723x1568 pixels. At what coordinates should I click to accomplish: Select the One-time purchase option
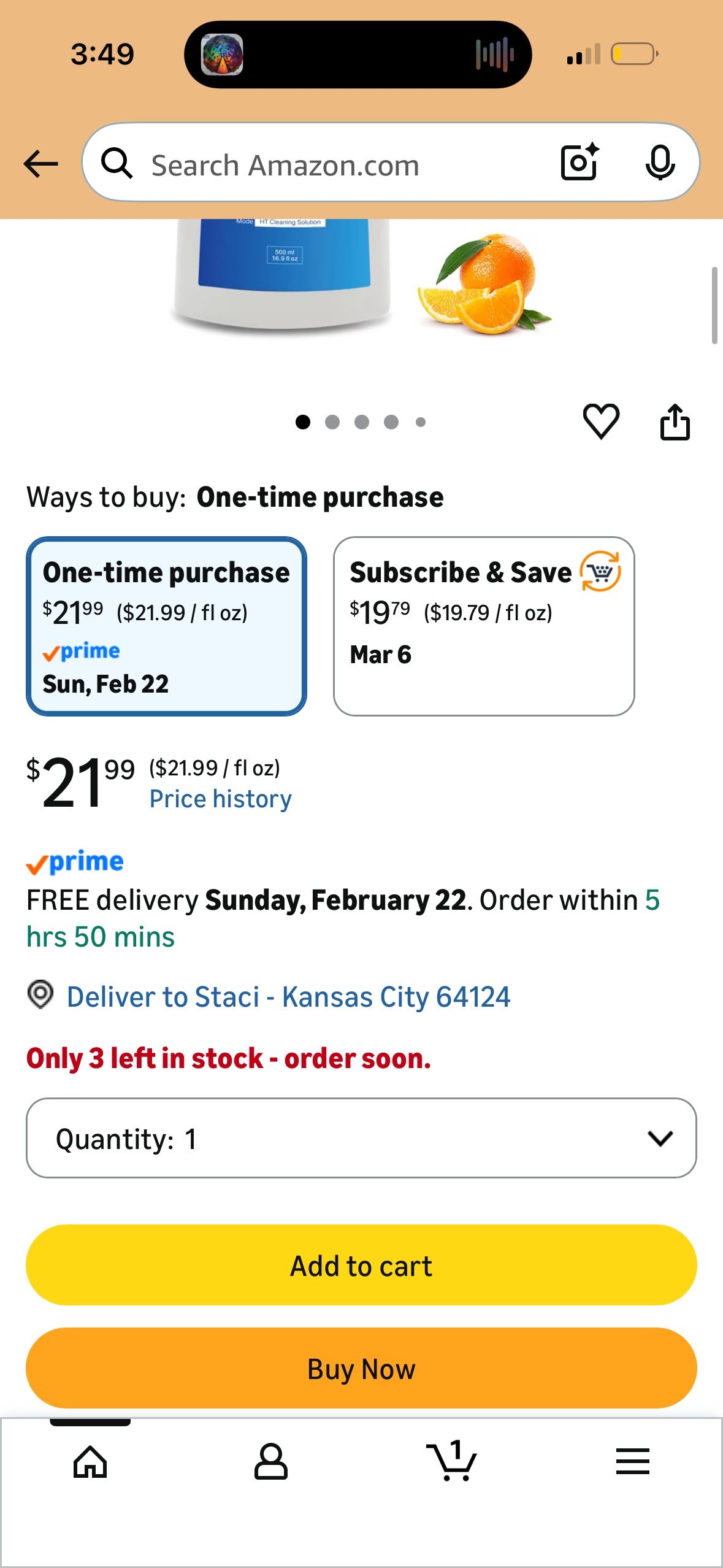point(166,625)
